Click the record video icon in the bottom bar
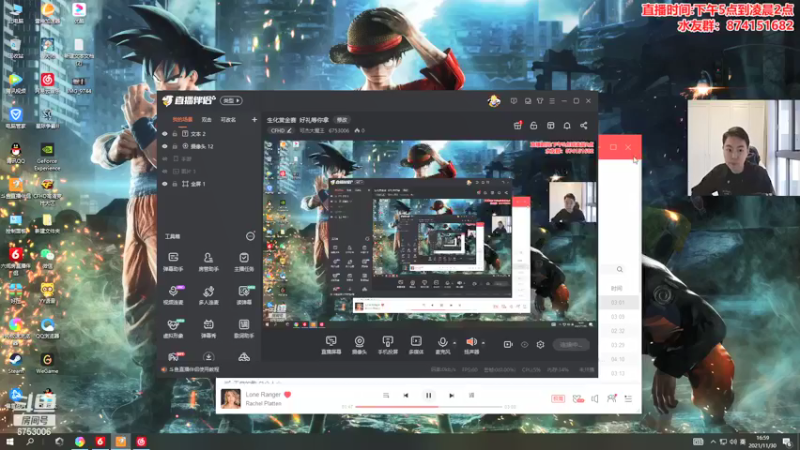 tap(508, 344)
